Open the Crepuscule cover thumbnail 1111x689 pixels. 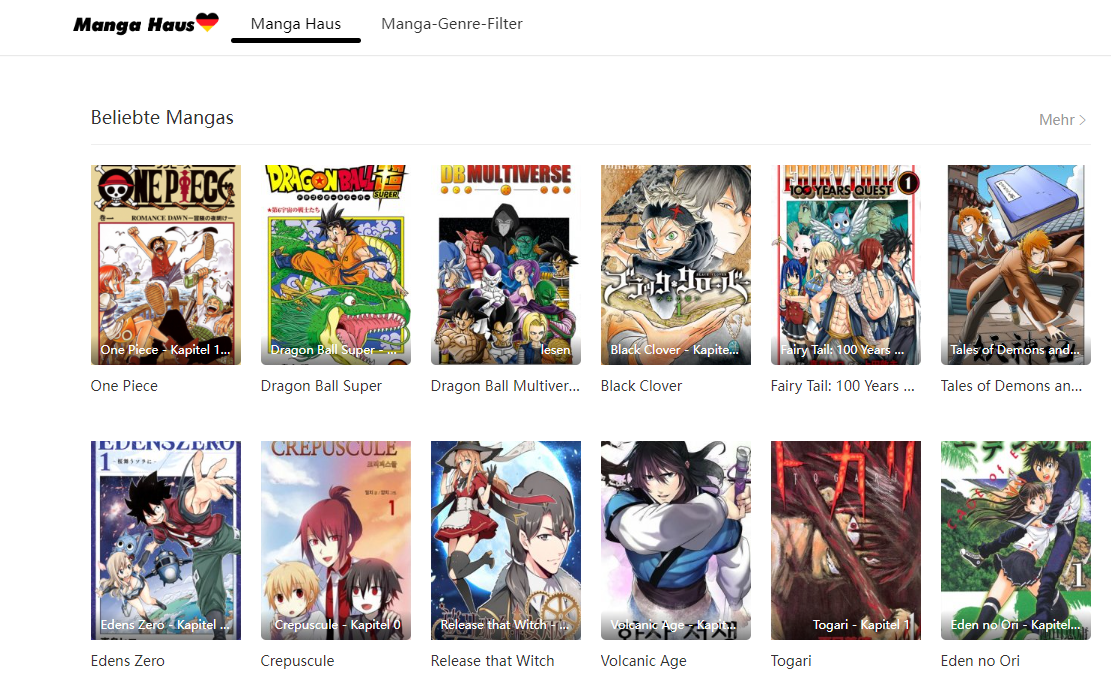coord(336,540)
